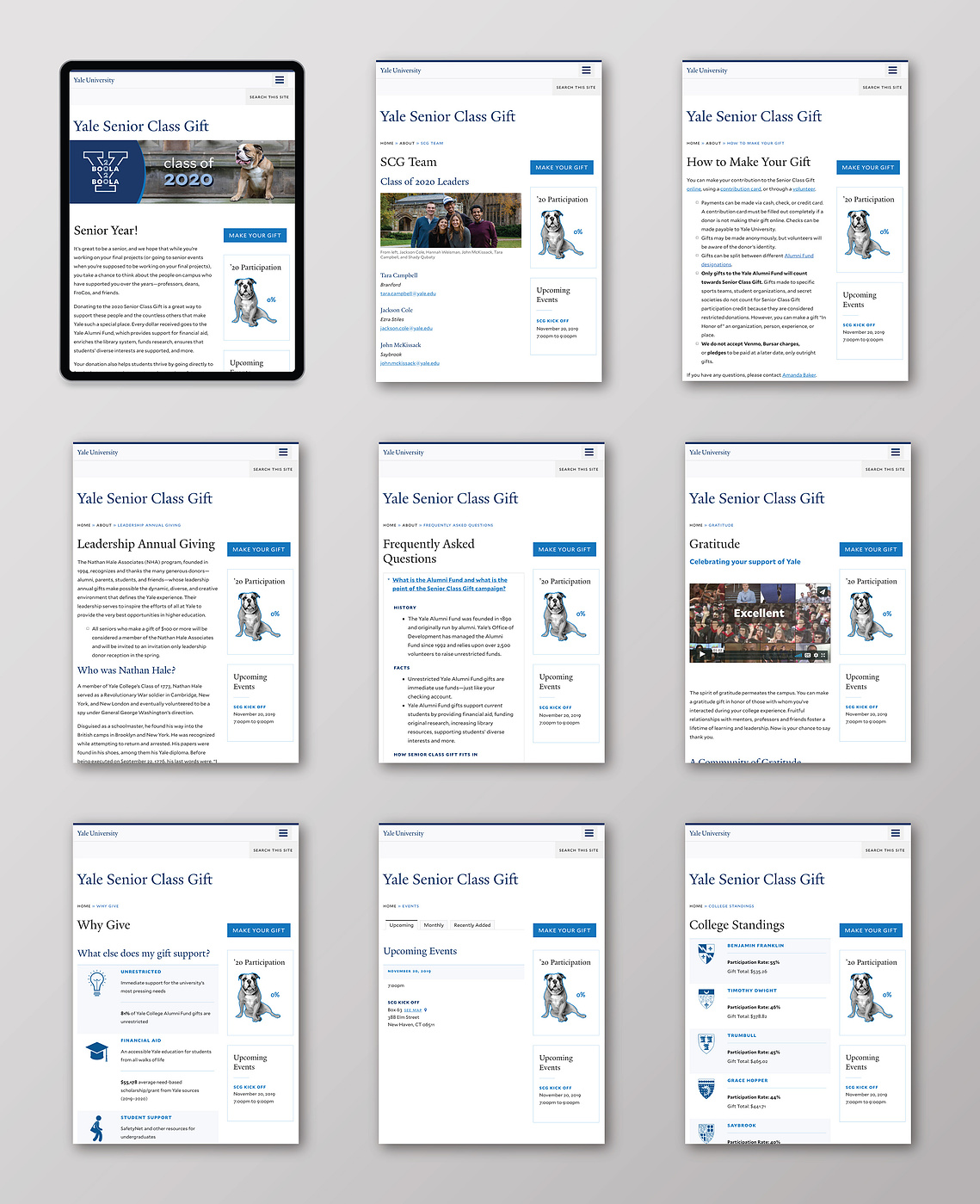
Task: Toggle closed captions on Gratitude video
Action: 807,656
